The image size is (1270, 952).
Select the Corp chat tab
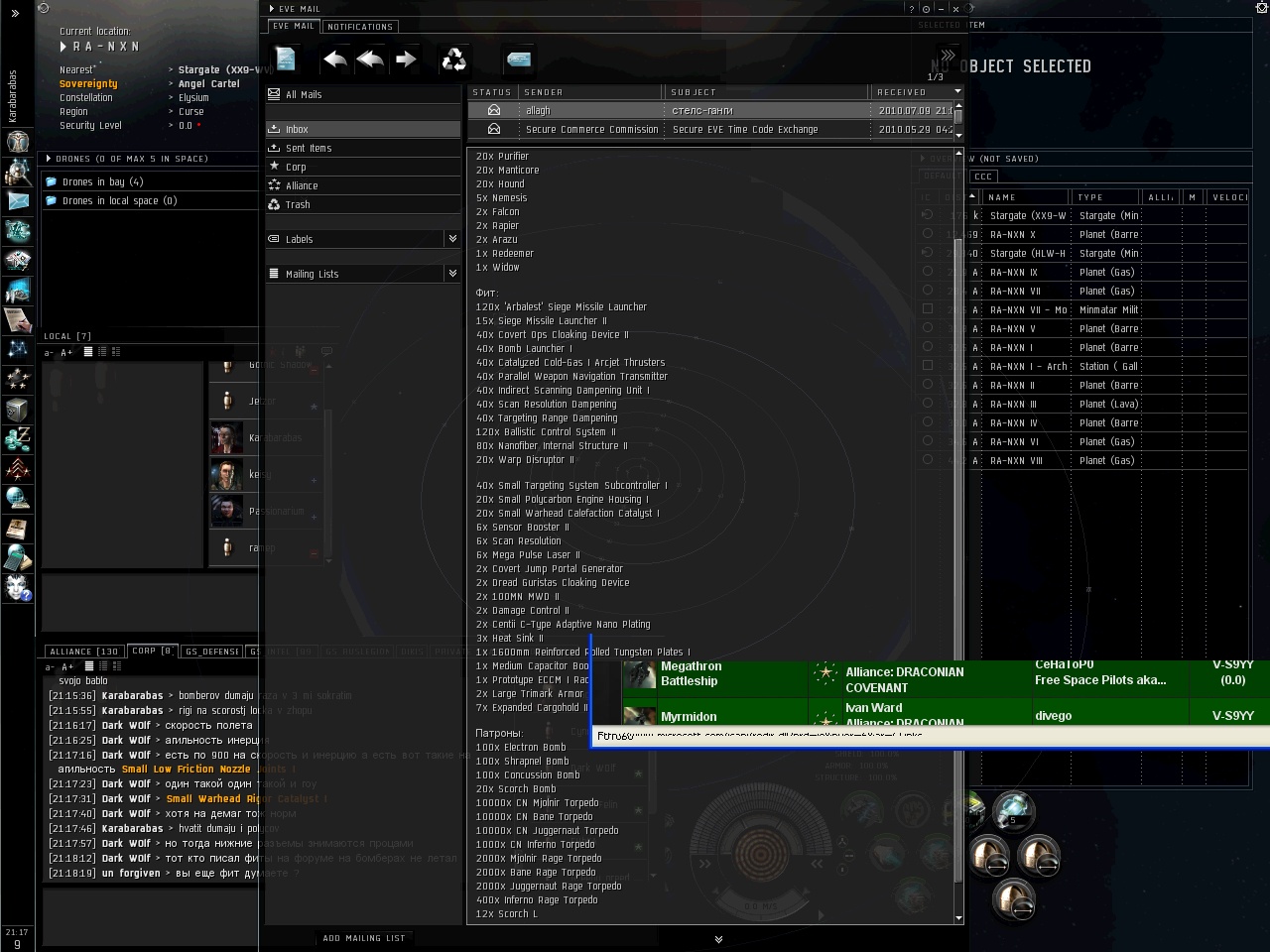coord(153,651)
